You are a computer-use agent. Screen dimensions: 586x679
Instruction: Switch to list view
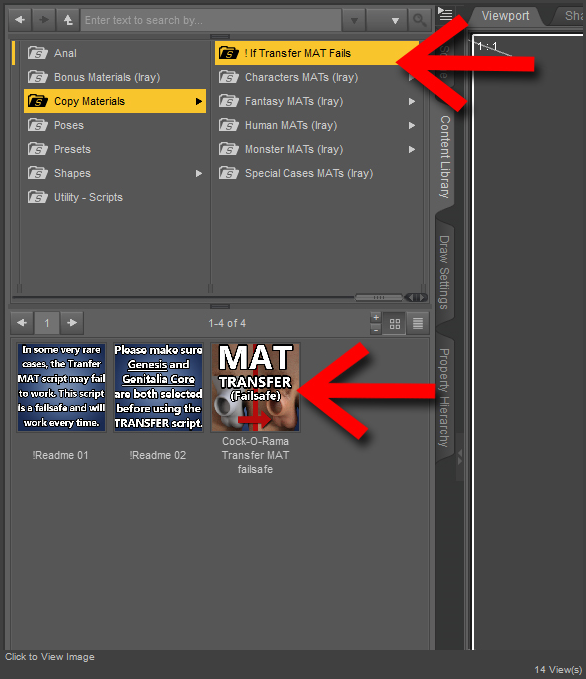point(418,323)
